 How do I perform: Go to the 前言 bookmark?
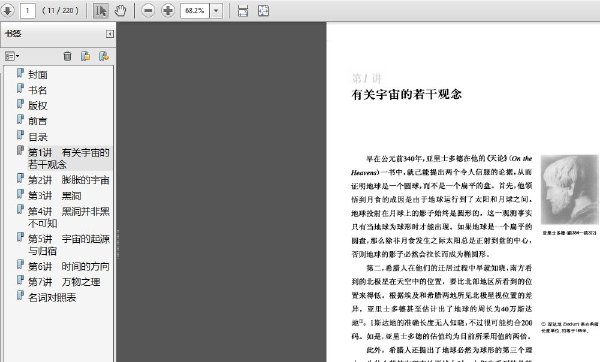[x=38, y=121]
